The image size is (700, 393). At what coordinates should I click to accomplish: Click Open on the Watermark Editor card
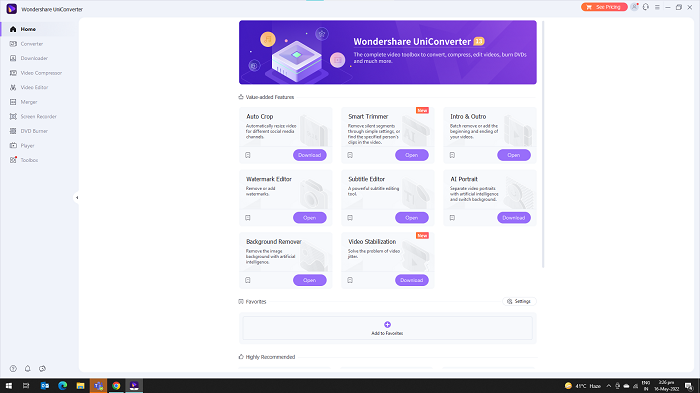[x=310, y=217]
